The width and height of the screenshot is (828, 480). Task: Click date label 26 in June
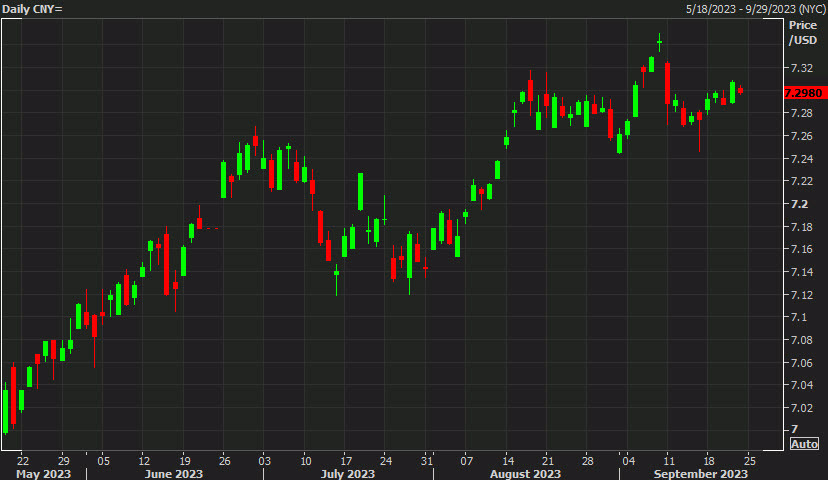tap(224, 460)
